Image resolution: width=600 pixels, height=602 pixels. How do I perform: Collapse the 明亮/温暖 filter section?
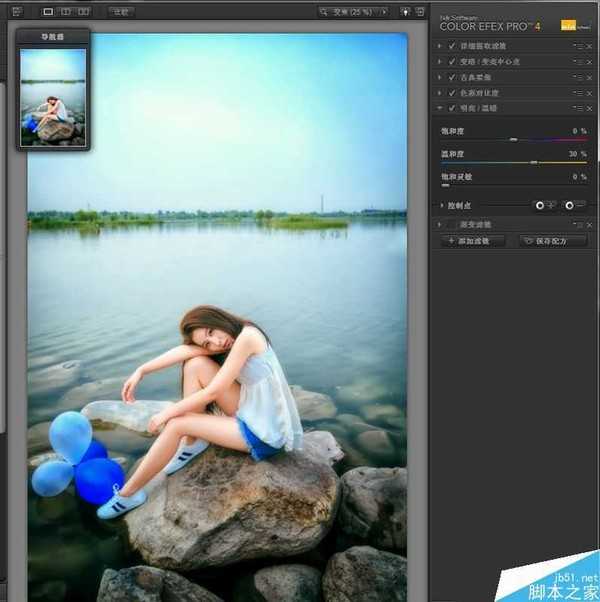(x=441, y=107)
